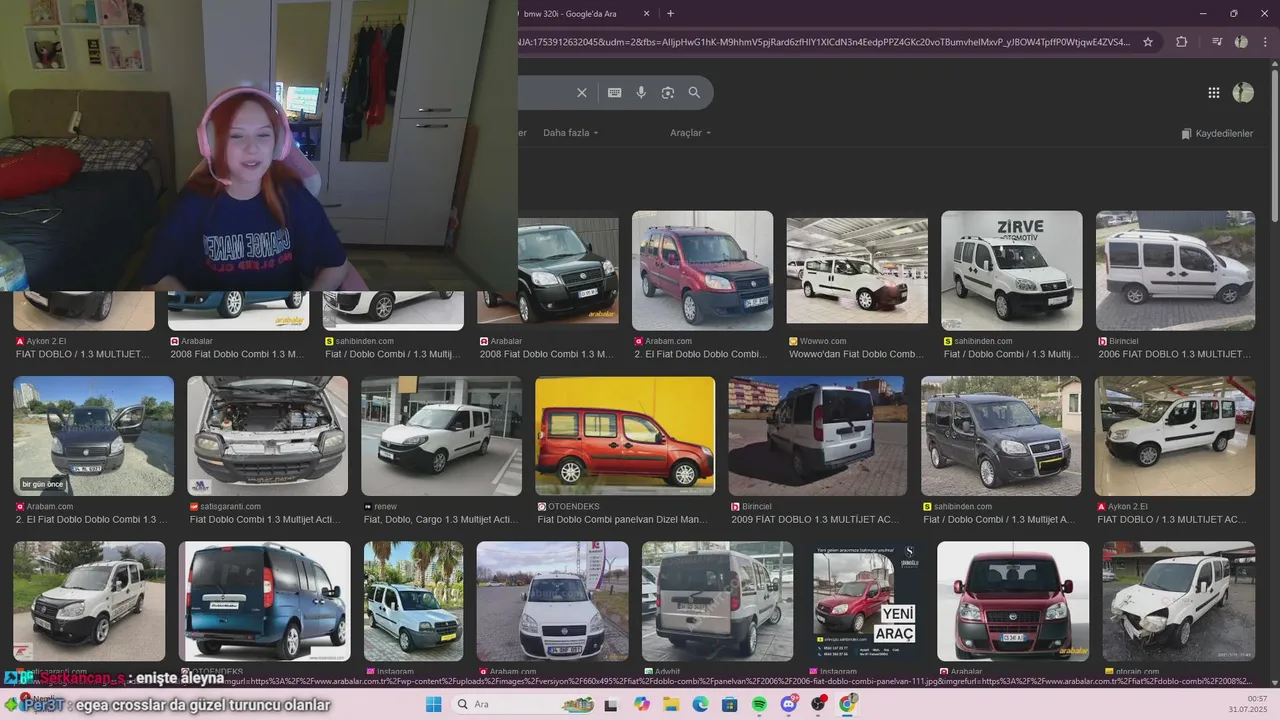The image size is (1280, 720).
Task: Open the open-hood engine image from satisgaranti.com
Action: click(x=267, y=436)
